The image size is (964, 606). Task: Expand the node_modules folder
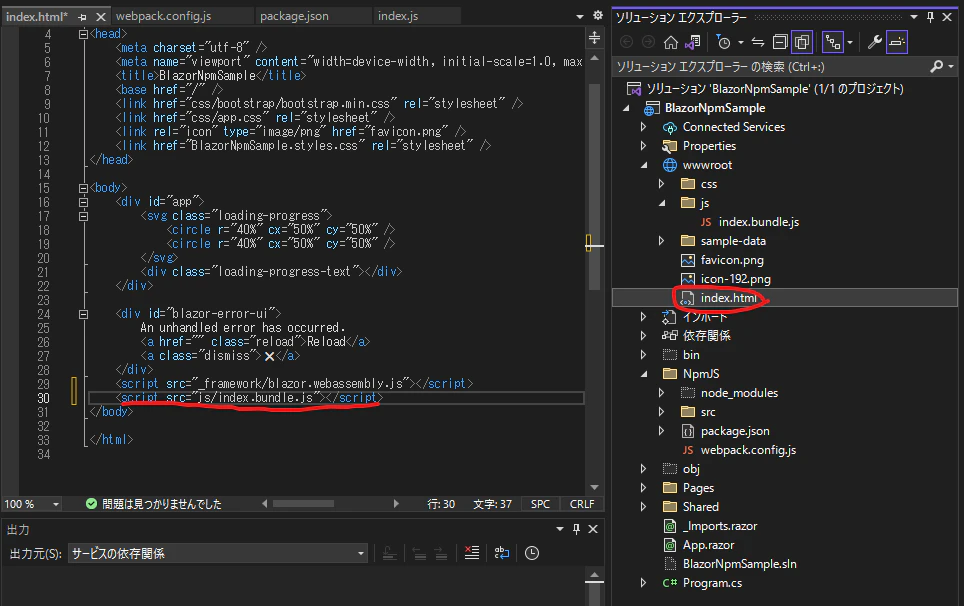[662, 393]
